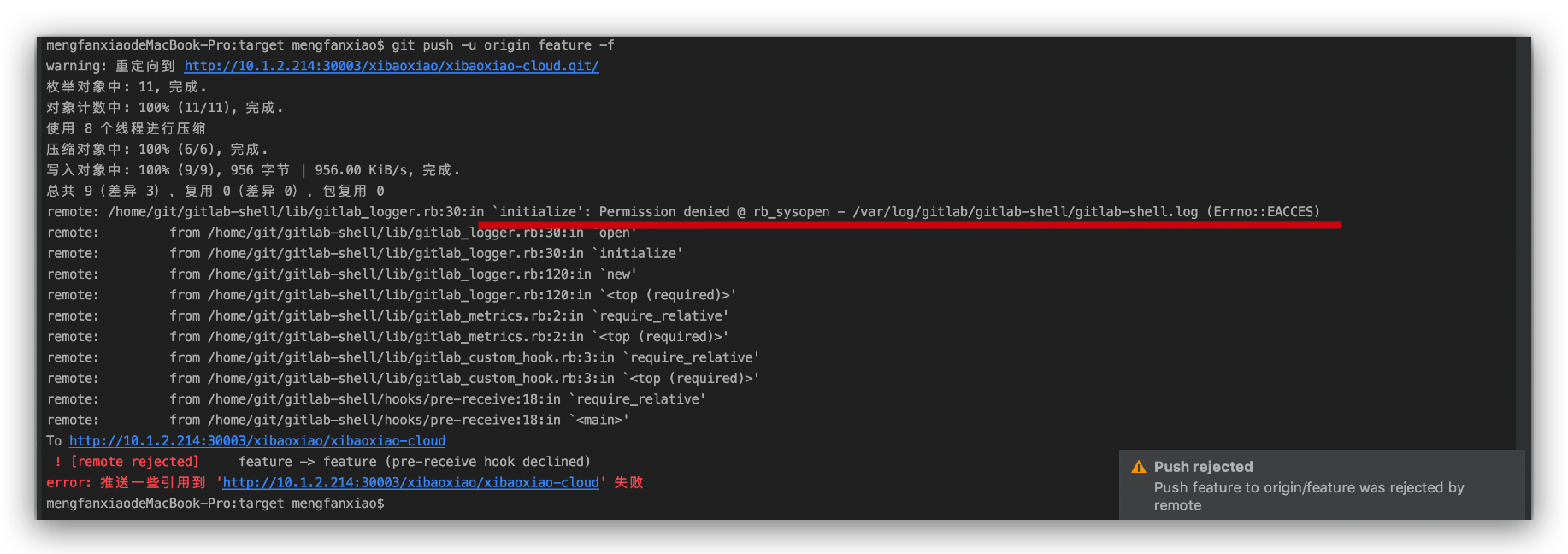The width and height of the screenshot is (1568, 554).
Task: Click the 'Permission denied @ rb_sysopen' error line
Action: coord(684,212)
